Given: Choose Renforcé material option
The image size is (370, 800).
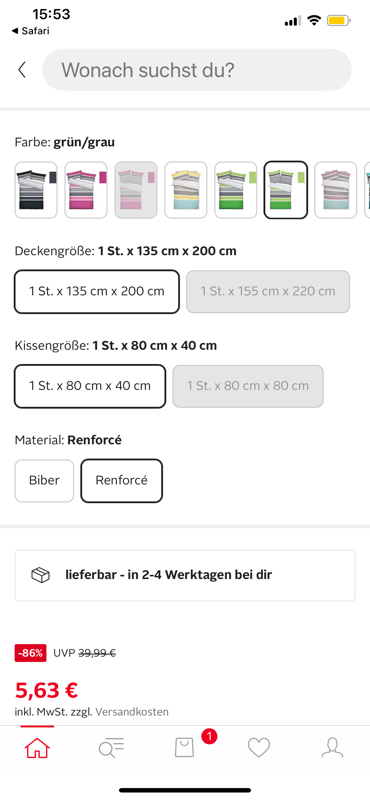Looking at the screenshot, I should coord(121,481).
